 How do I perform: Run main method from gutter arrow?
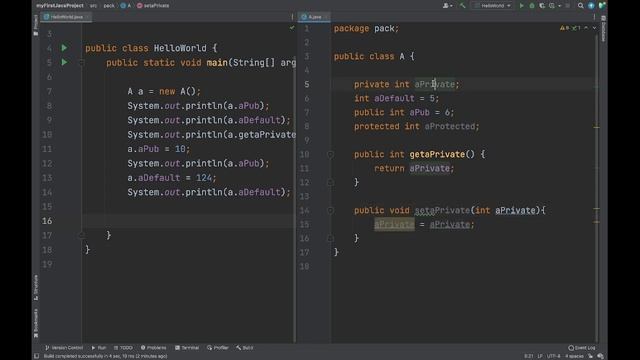[64, 62]
